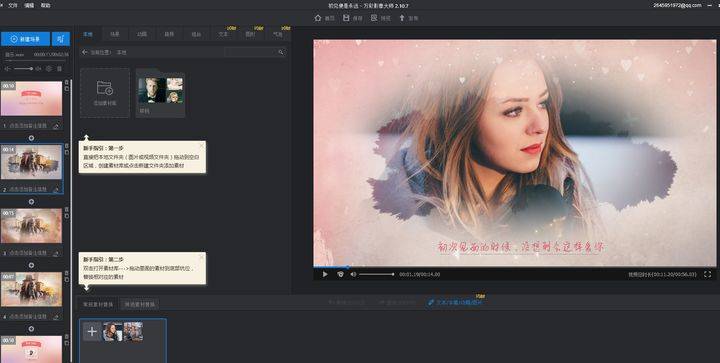Open the fifth tab in the material panel
This screenshot has width=720, height=363.
196,34
